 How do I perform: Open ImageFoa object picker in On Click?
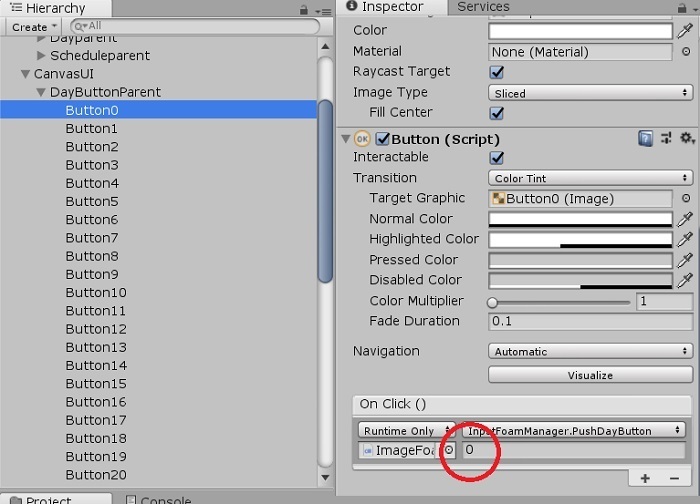coord(449,450)
